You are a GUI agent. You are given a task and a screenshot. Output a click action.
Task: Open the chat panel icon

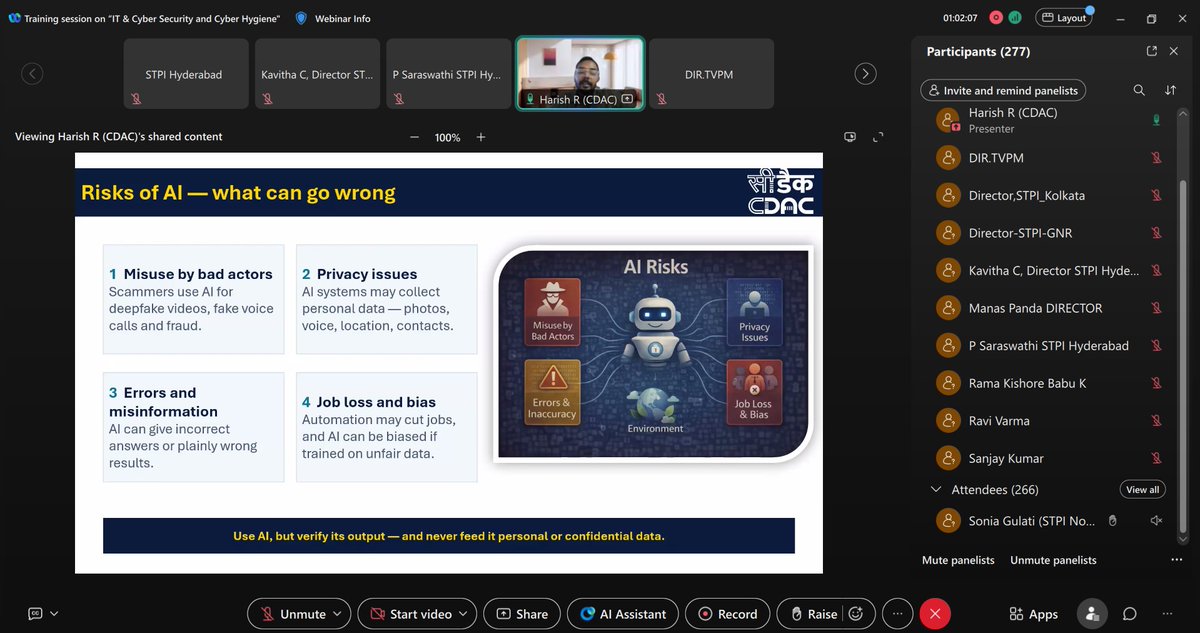(1130, 614)
